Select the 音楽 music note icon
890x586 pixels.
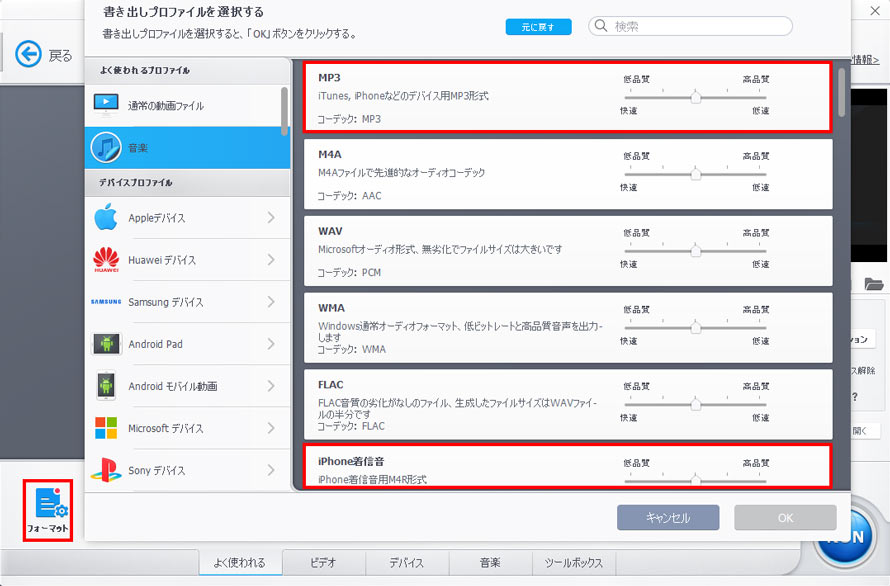106,147
